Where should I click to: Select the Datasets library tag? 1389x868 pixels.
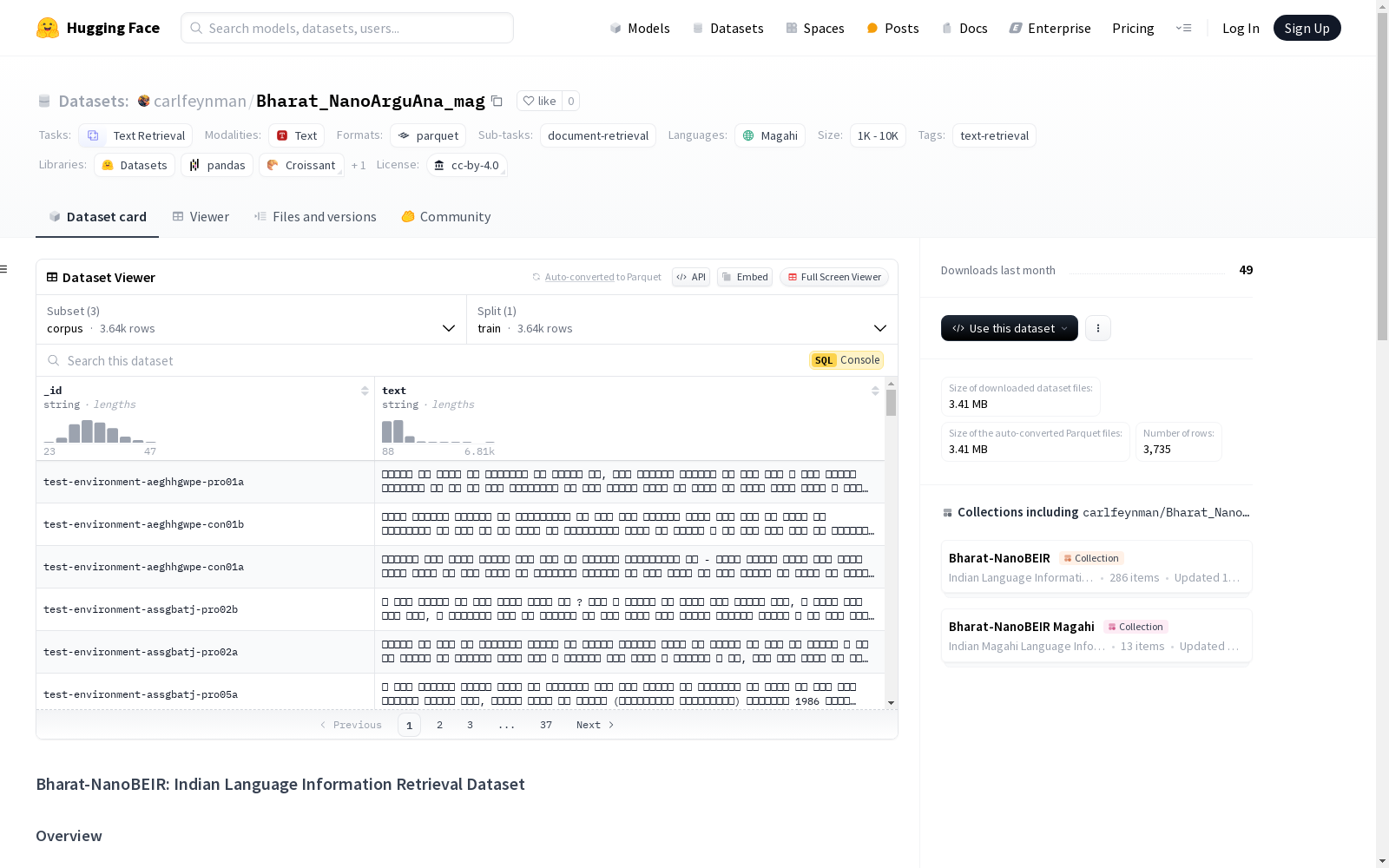point(135,165)
